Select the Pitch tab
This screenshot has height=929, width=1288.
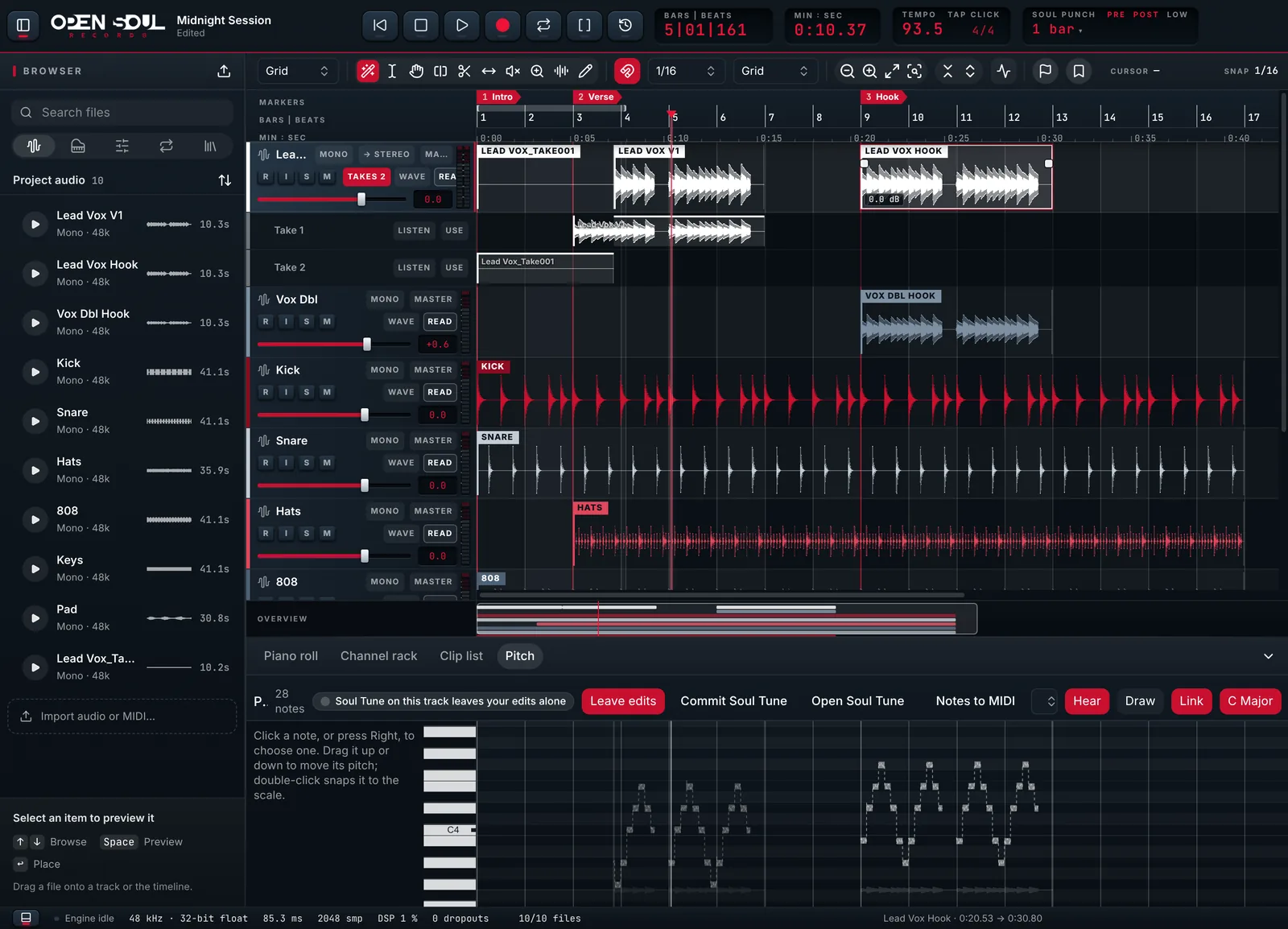tap(519, 656)
